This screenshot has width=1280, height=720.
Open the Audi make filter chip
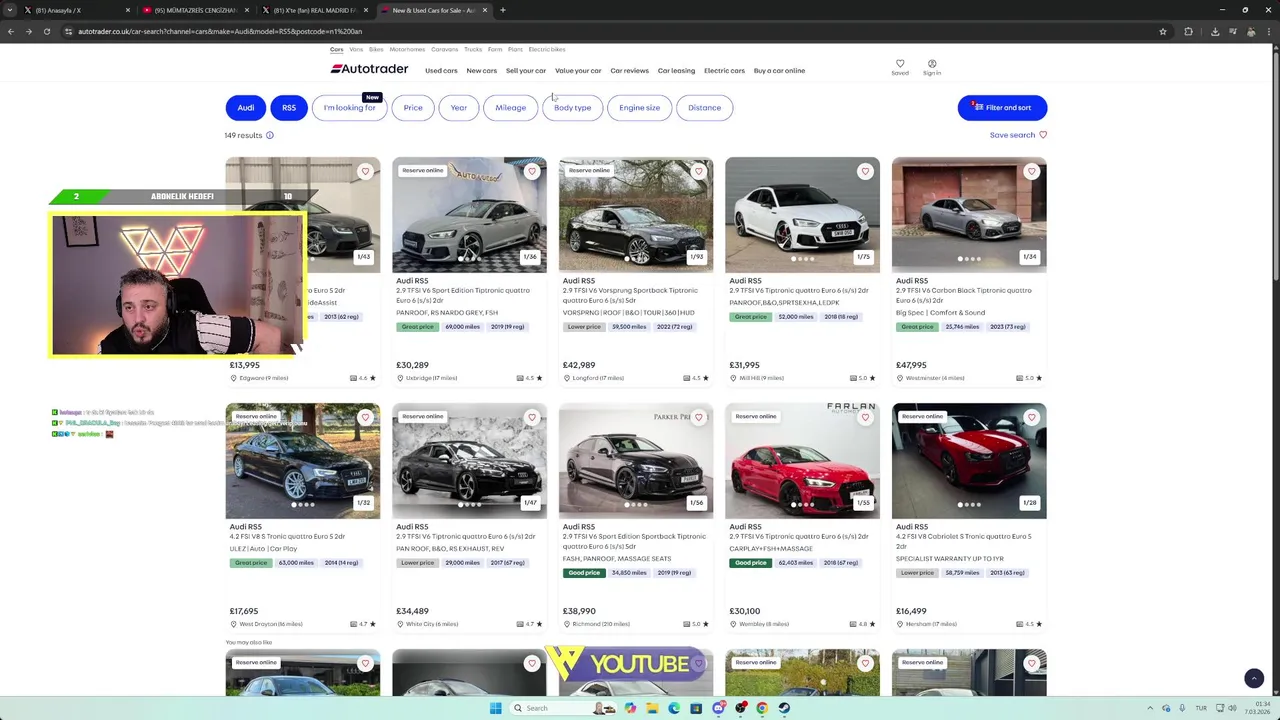click(246, 108)
